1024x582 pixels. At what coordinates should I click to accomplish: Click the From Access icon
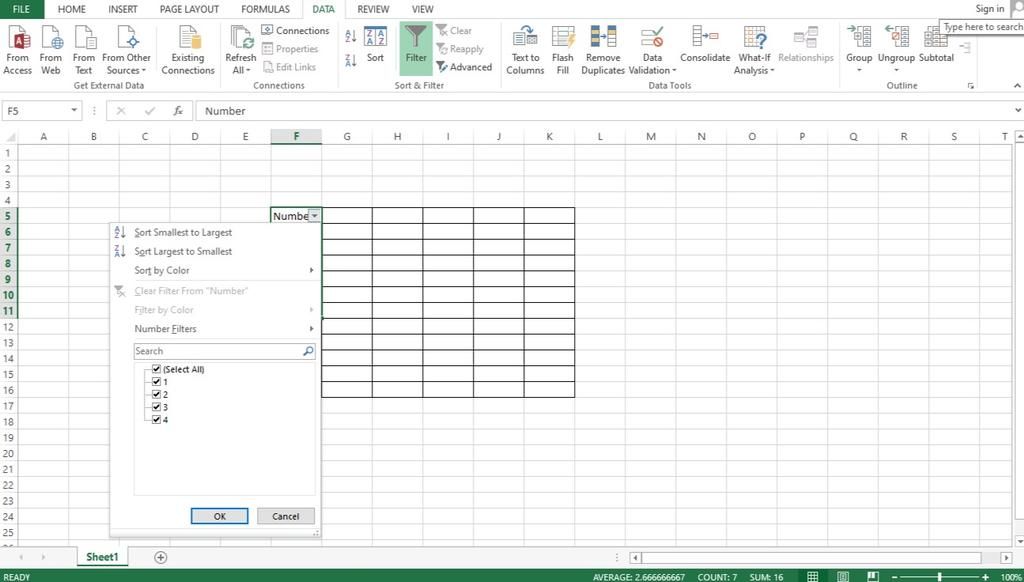tap(18, 38)
